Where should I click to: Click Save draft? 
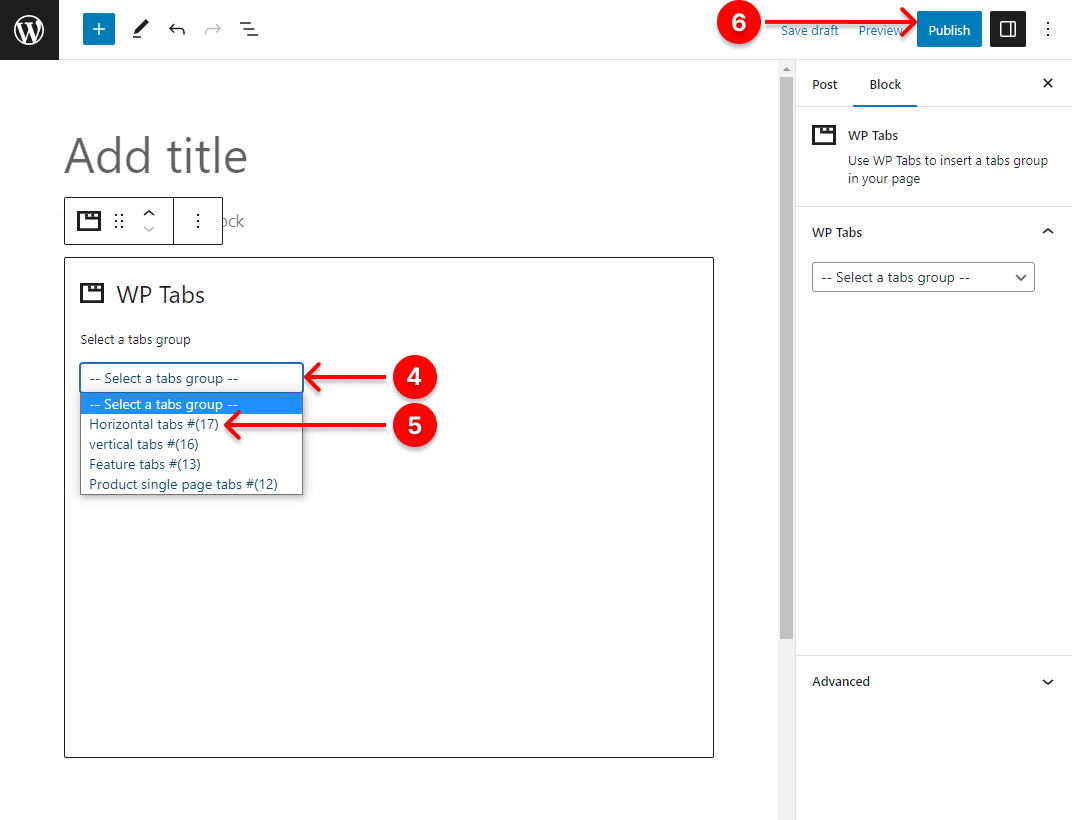click(809, 31)
